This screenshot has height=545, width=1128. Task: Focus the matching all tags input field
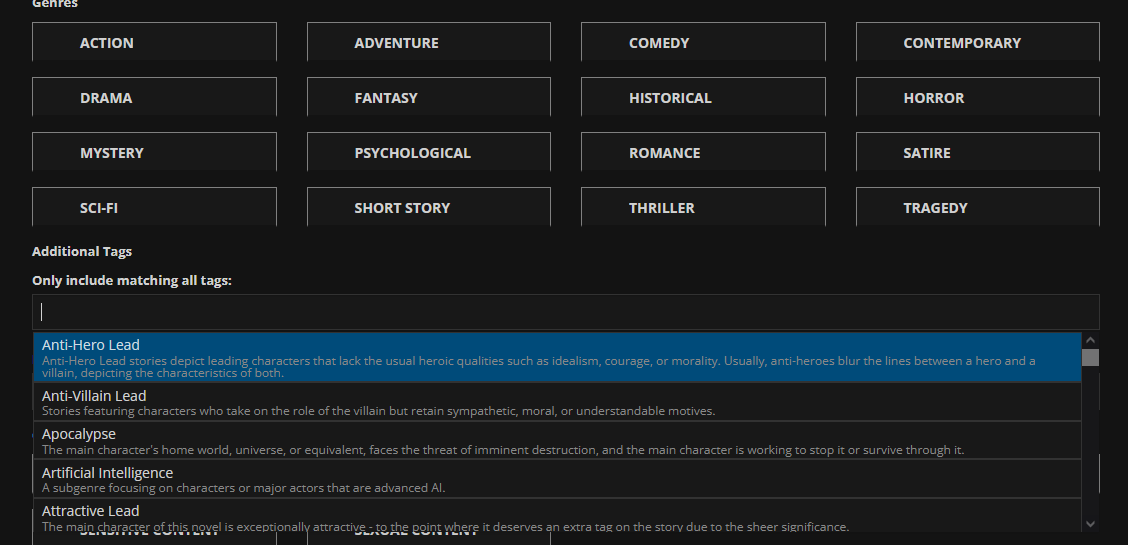click(x=565, y=312)
